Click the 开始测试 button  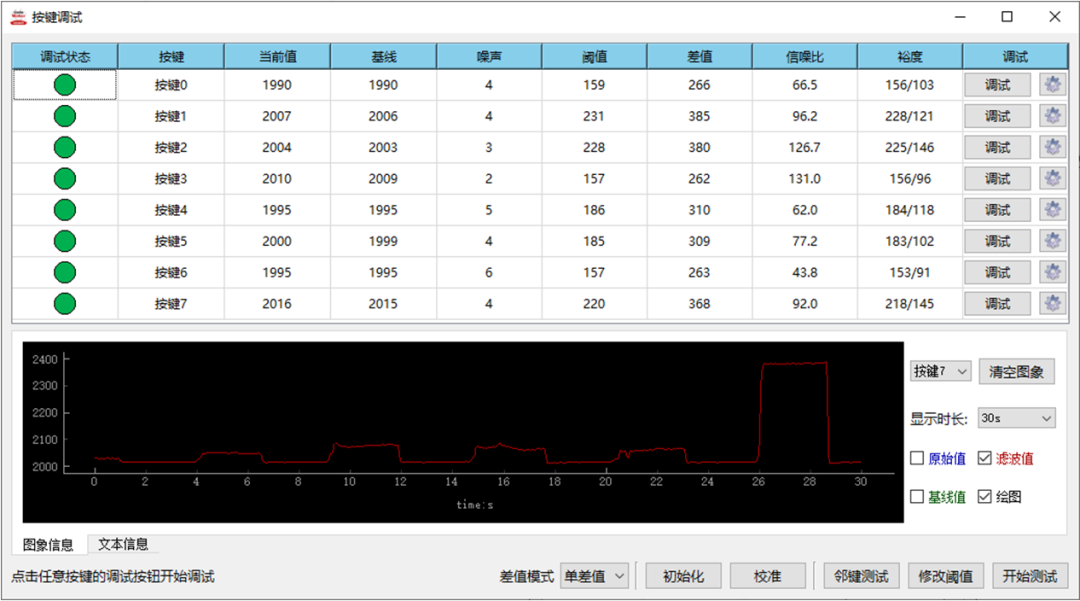(x=1030, y=576)
